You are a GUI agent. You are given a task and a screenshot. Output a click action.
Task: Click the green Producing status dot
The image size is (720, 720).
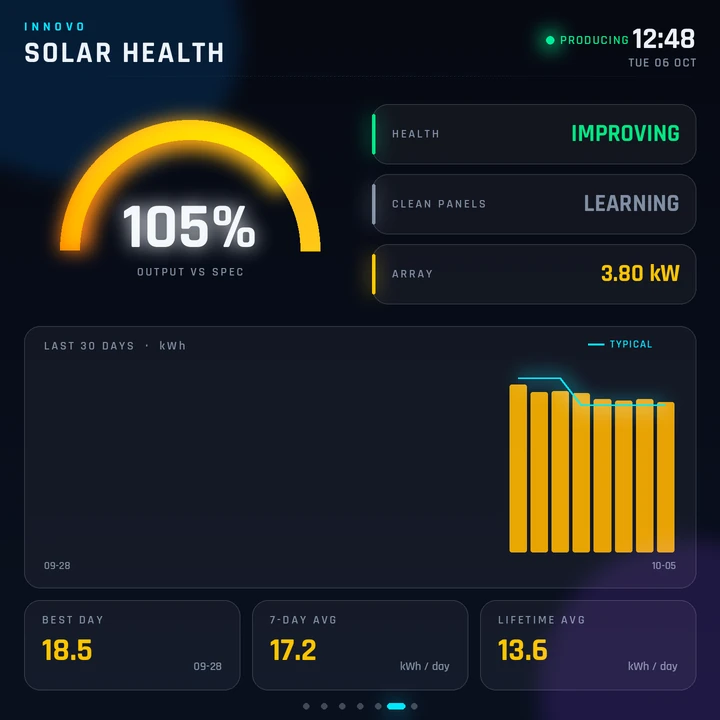point(550,40)
